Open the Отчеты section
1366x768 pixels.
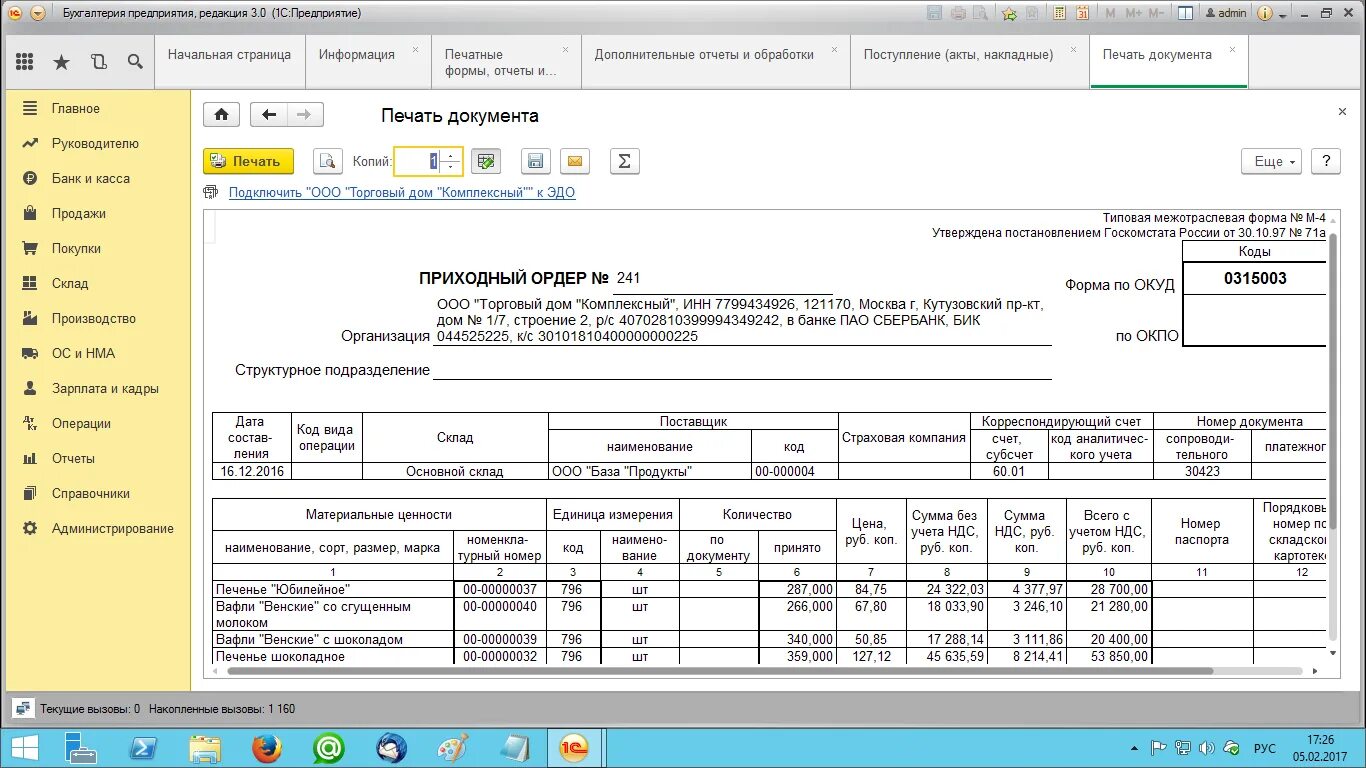pos(96,458)
